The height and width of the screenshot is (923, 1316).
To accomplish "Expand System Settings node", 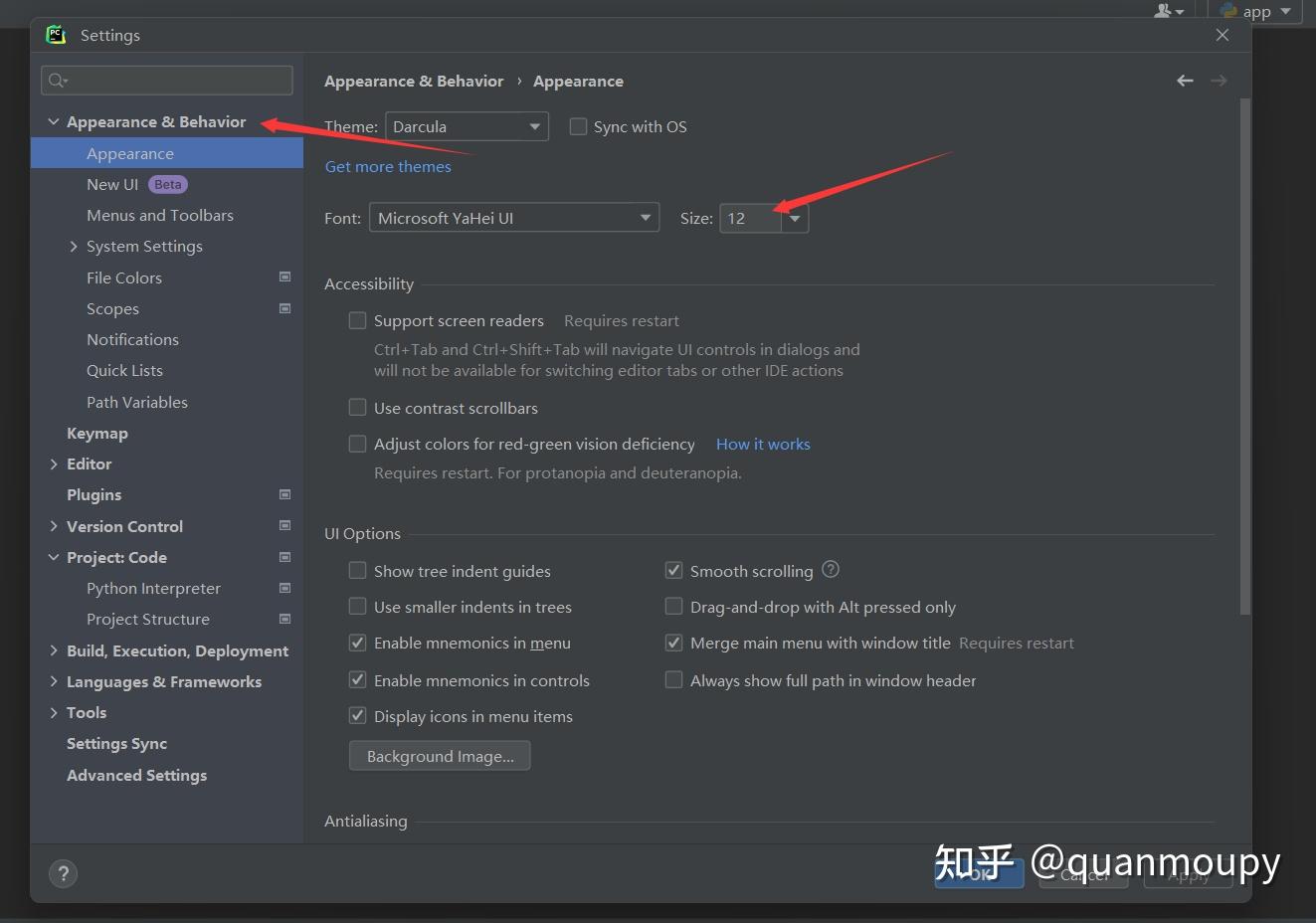I will click(x=74, y=246).
